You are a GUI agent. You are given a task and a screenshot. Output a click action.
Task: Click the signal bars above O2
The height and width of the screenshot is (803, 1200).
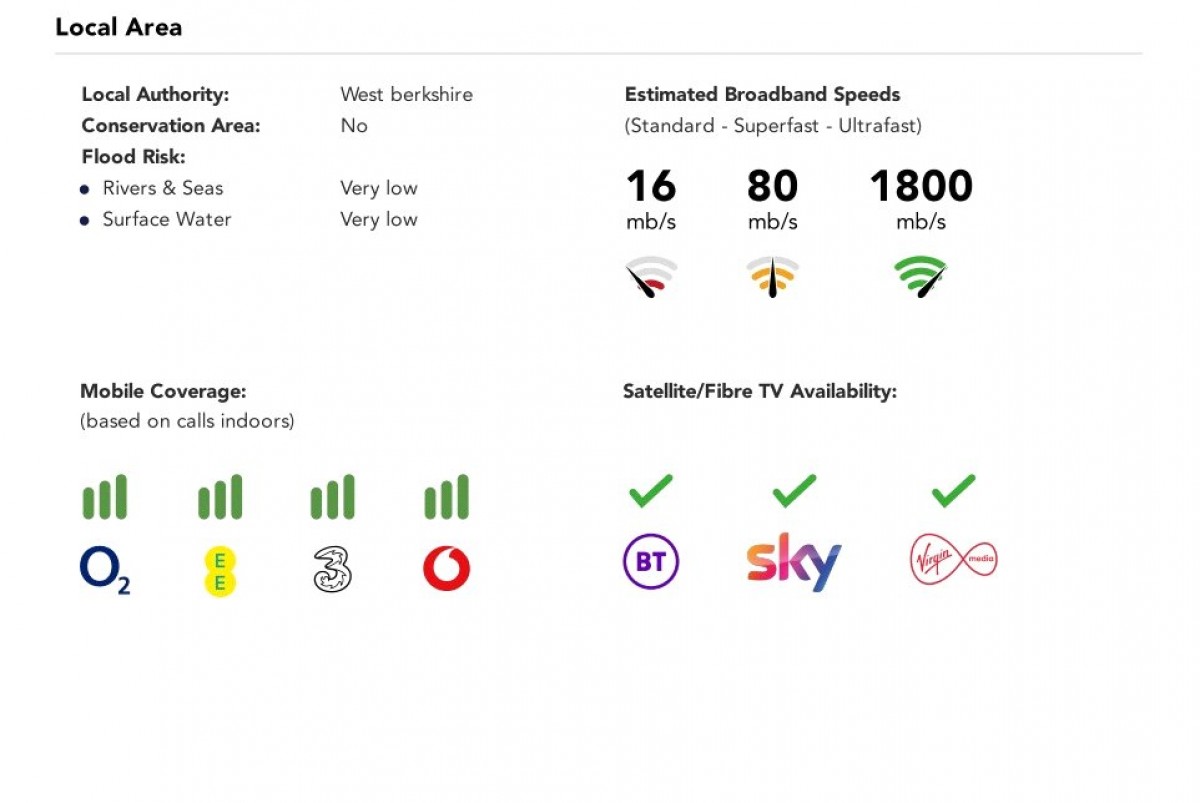coord(105,497)
